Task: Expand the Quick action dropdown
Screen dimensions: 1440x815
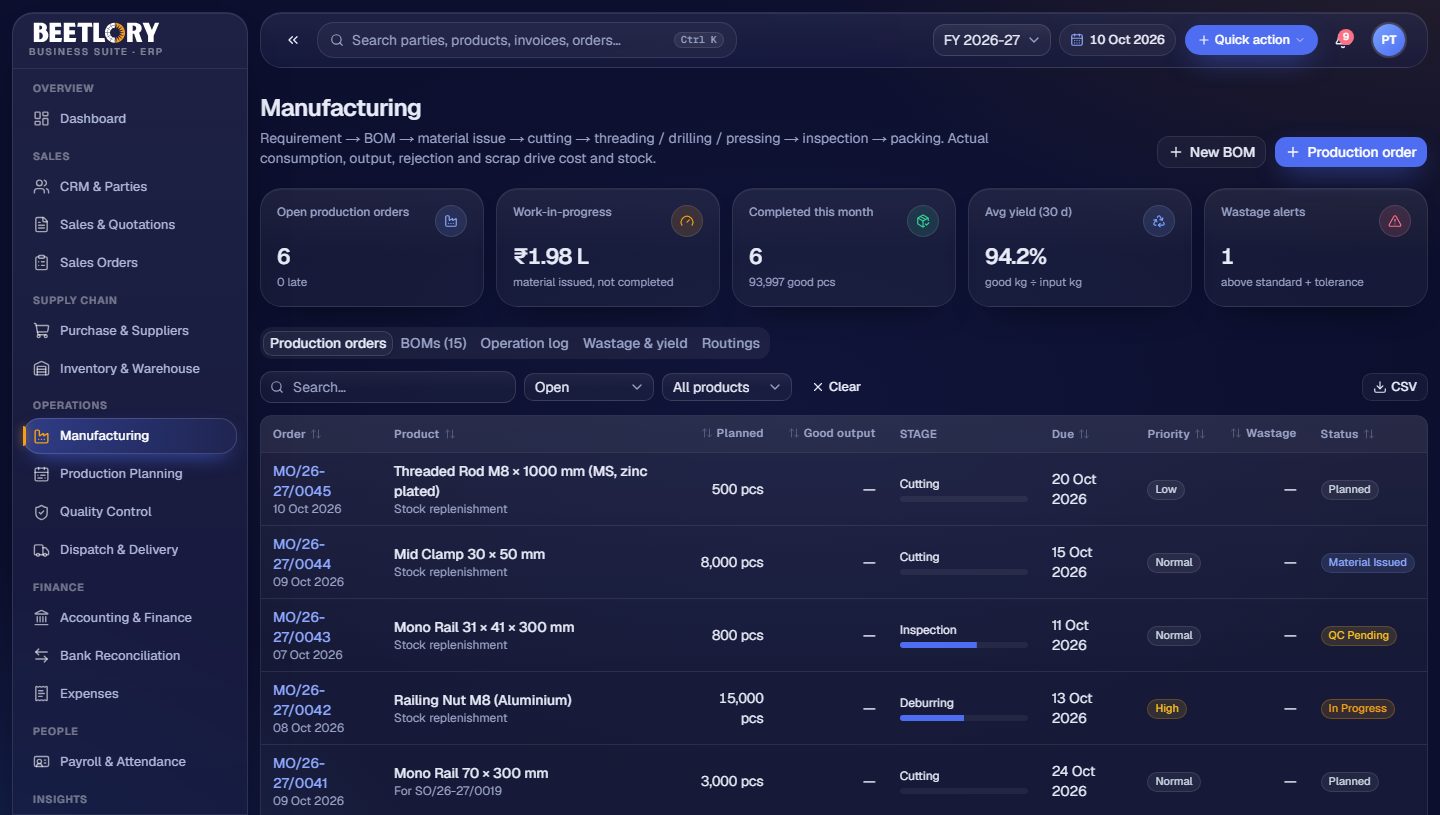Action: click(x=1251, y=40)
